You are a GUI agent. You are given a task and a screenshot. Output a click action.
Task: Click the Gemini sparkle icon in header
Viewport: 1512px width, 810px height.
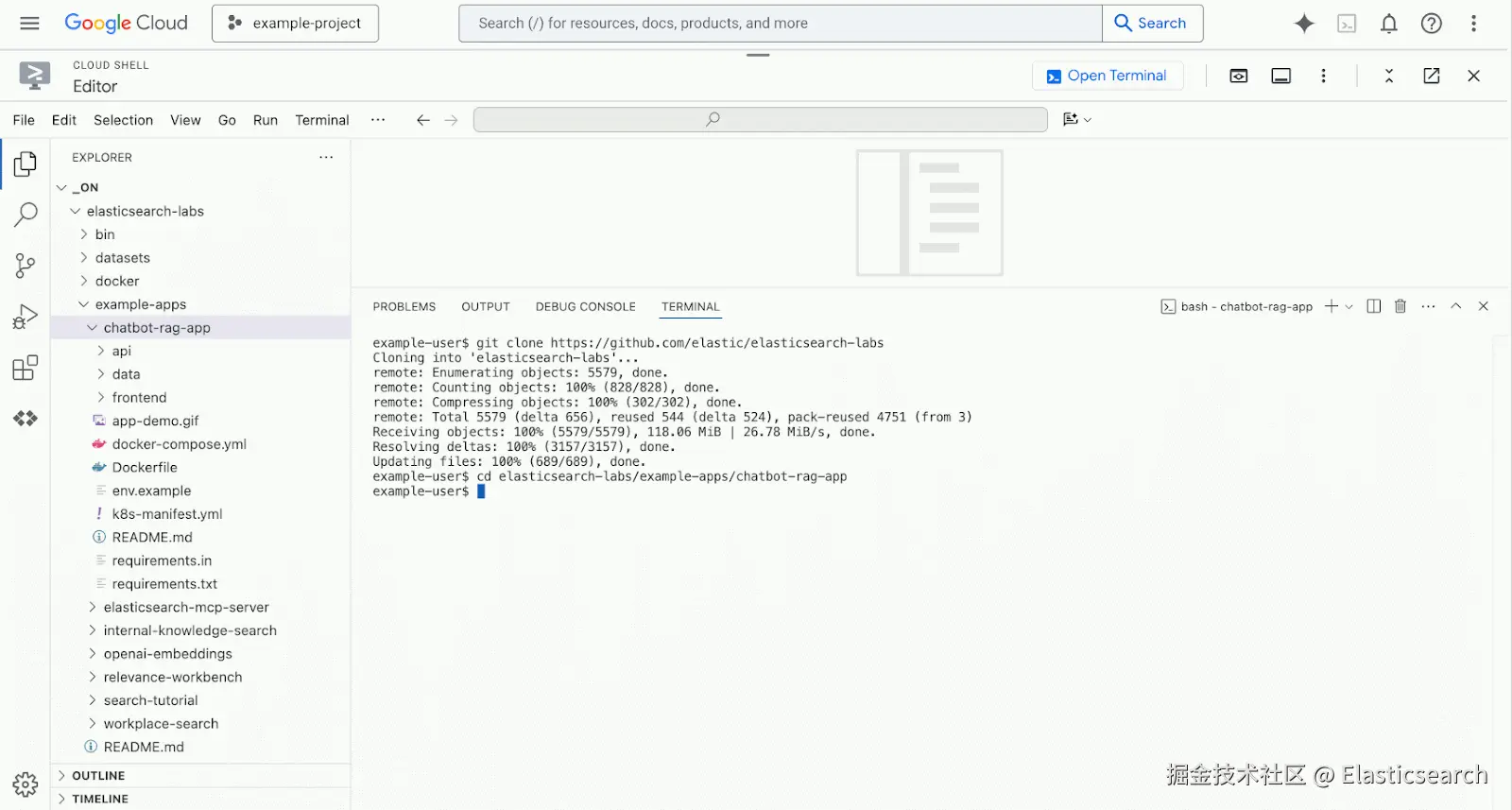pos(1304,24)
